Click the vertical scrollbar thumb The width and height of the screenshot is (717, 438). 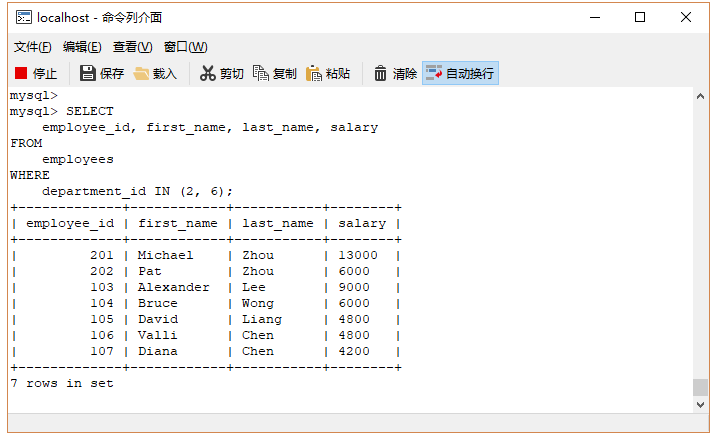[700, 387]
